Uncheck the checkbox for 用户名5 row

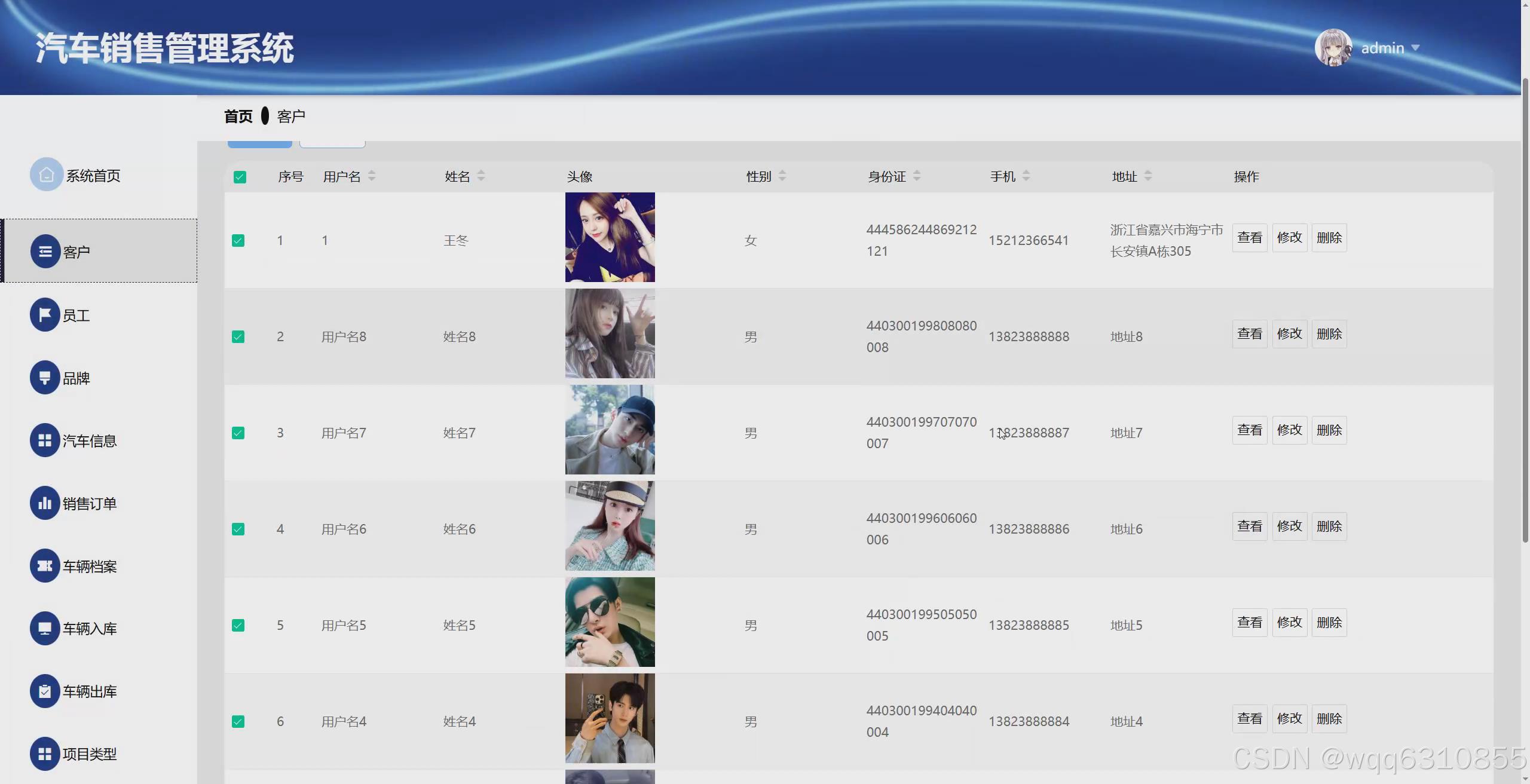pos(238,626)
